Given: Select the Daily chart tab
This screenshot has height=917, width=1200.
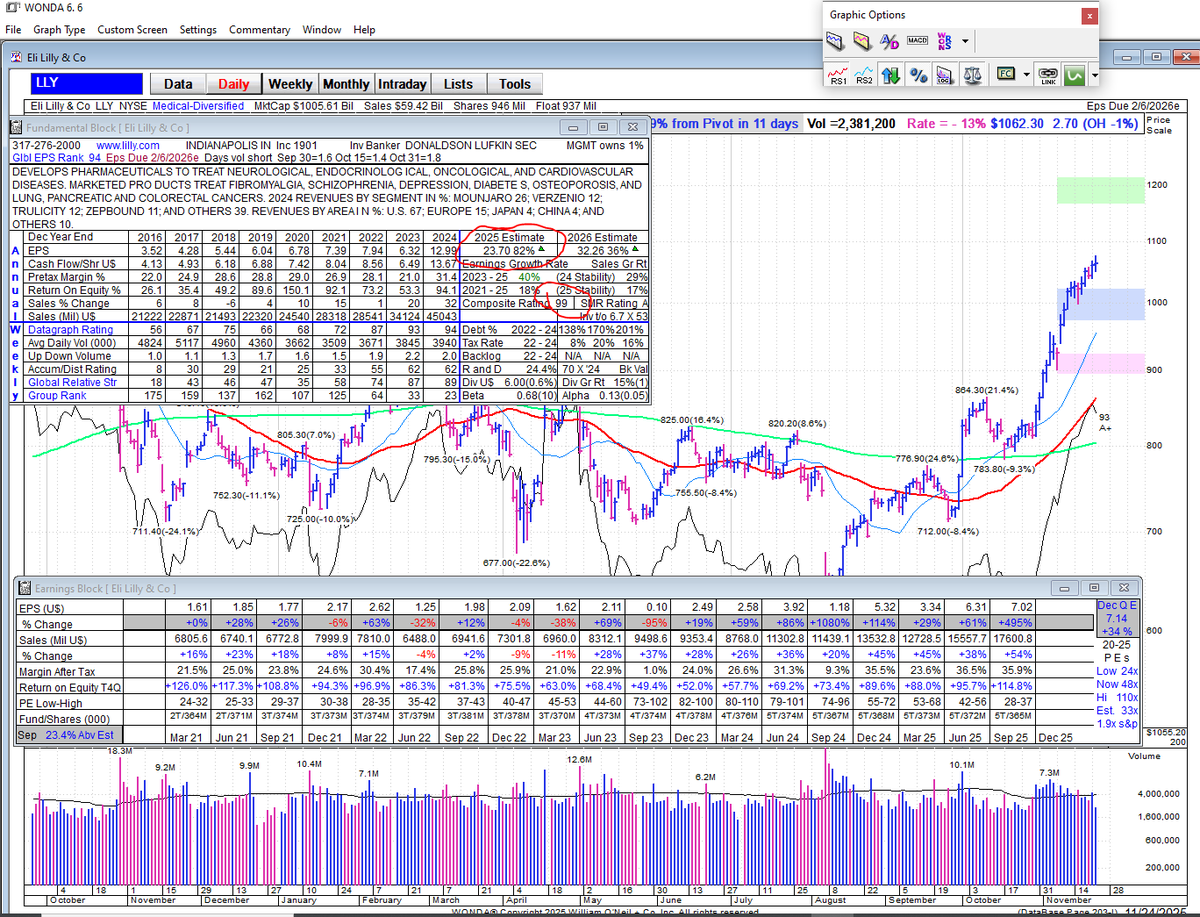Looking at the screenshot, I should pyautogui.click(x=234, y=84).
